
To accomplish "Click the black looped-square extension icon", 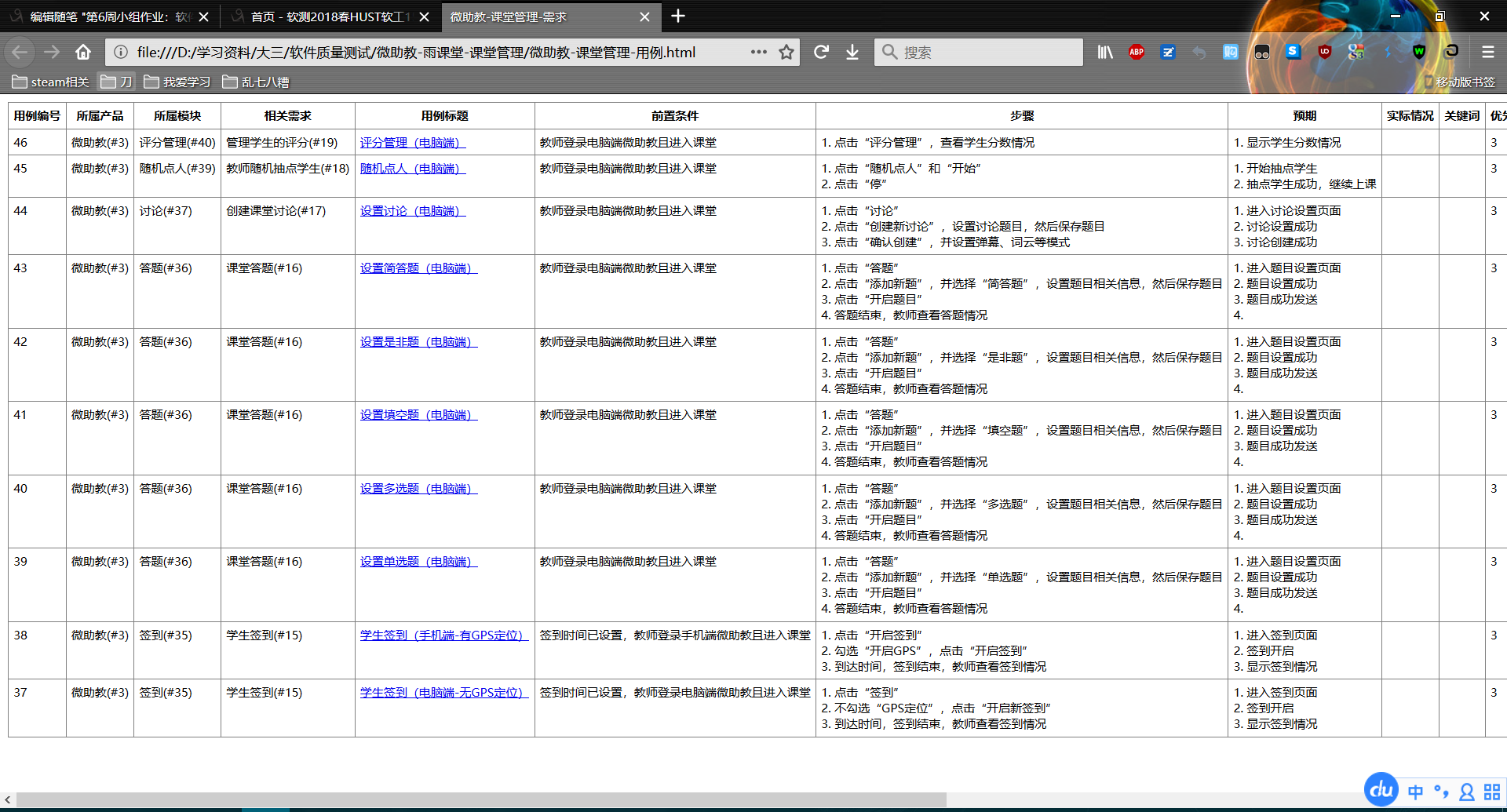I will coord(1450,52).
